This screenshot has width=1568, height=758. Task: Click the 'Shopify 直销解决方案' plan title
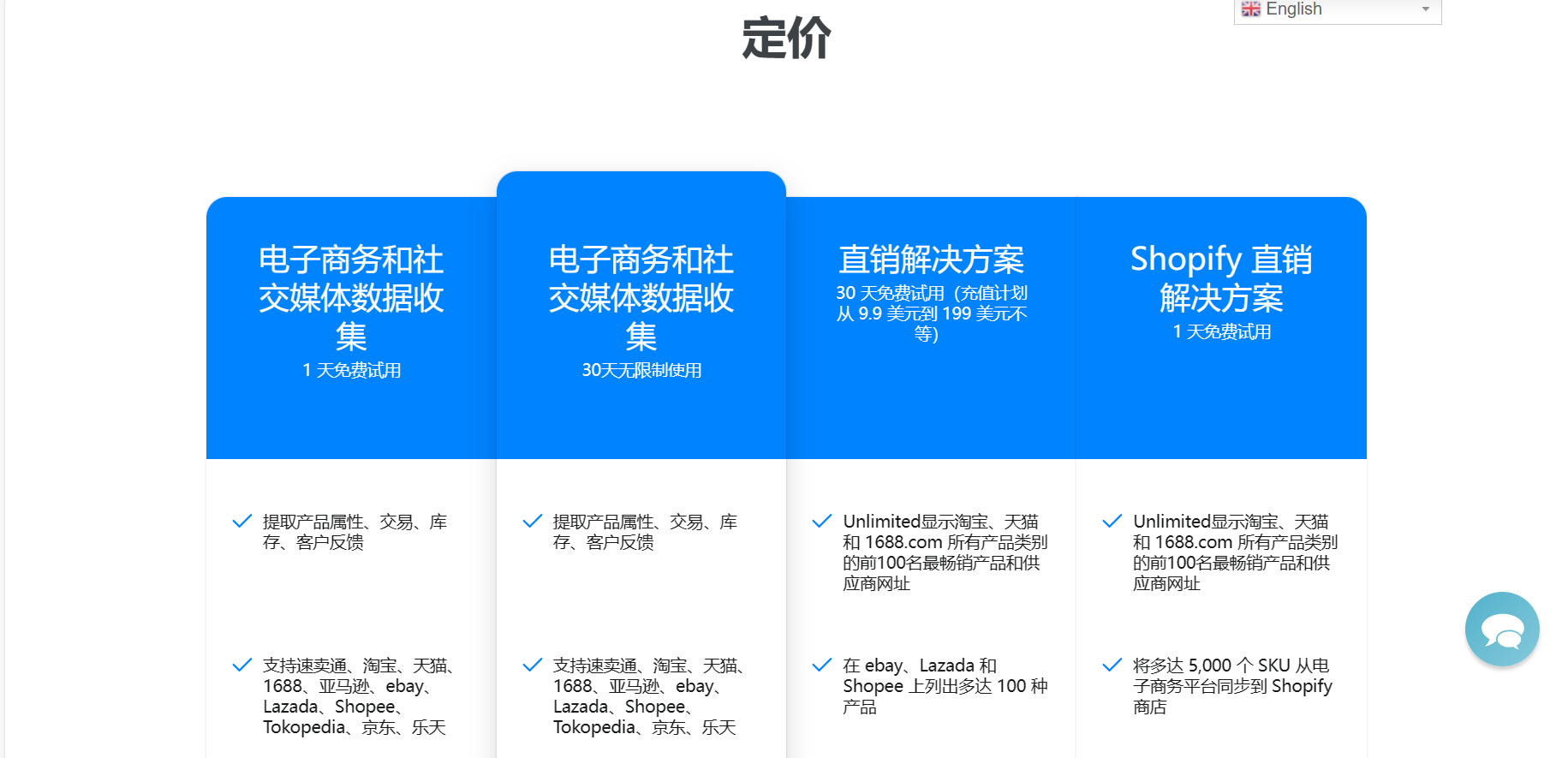click(x=1221, y=278)
